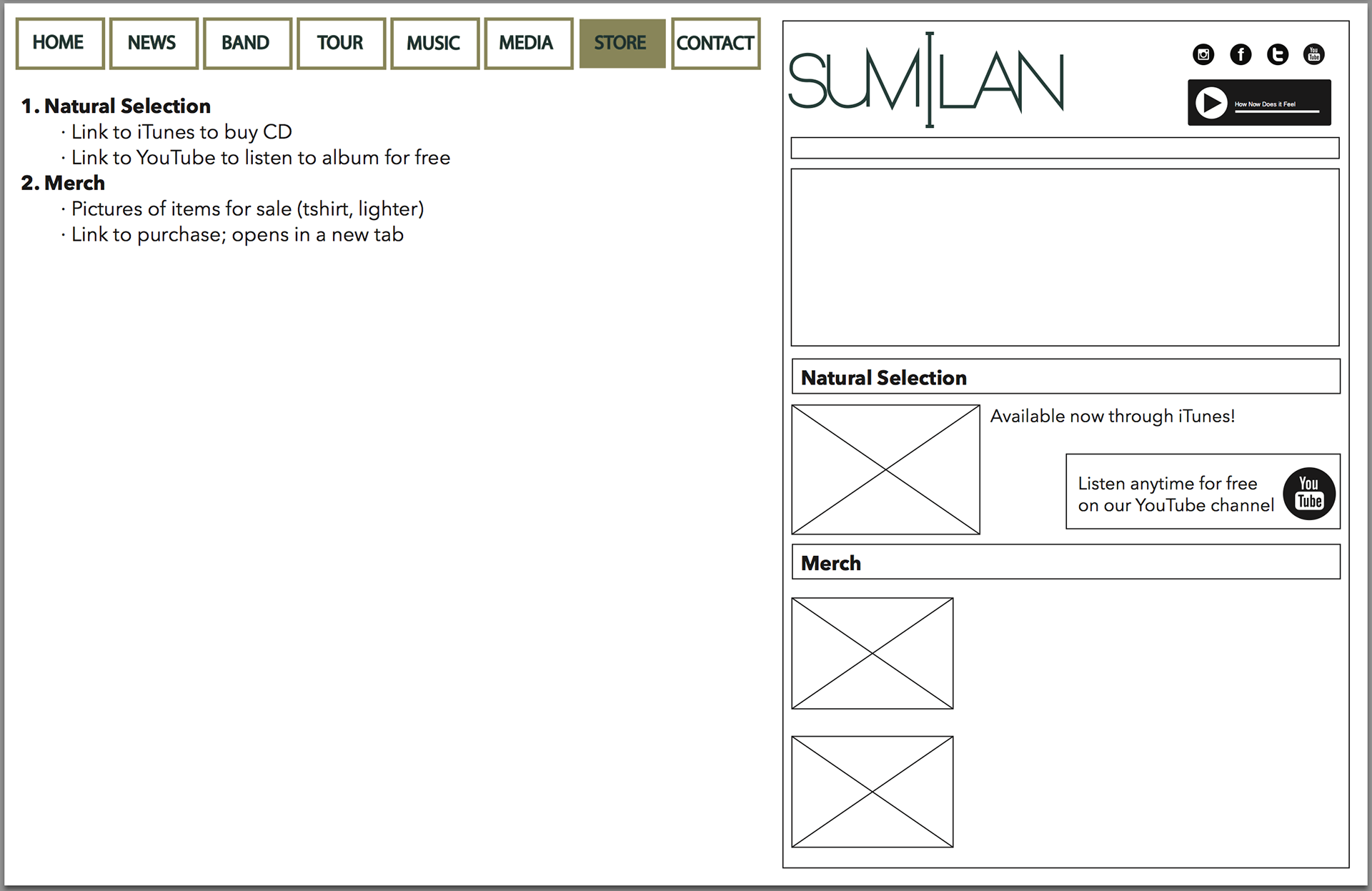Click the Facebook social icon

coord(1241,54)
